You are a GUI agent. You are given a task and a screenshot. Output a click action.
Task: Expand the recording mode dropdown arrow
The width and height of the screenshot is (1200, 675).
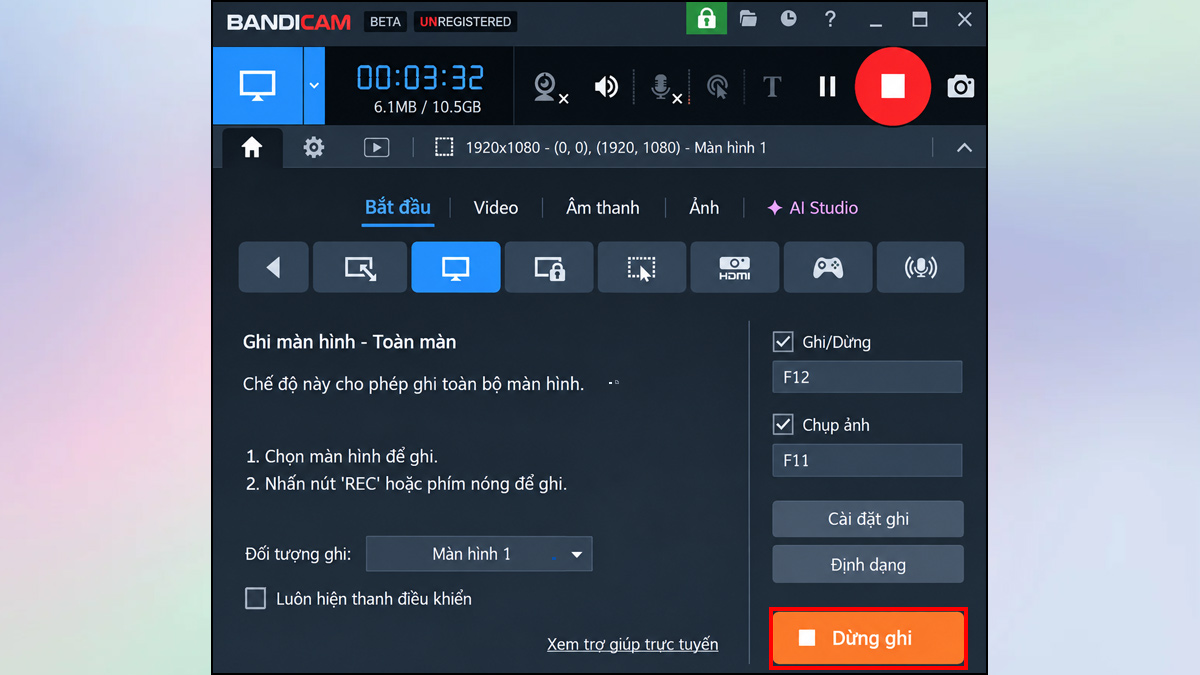[x=314, y=86]
